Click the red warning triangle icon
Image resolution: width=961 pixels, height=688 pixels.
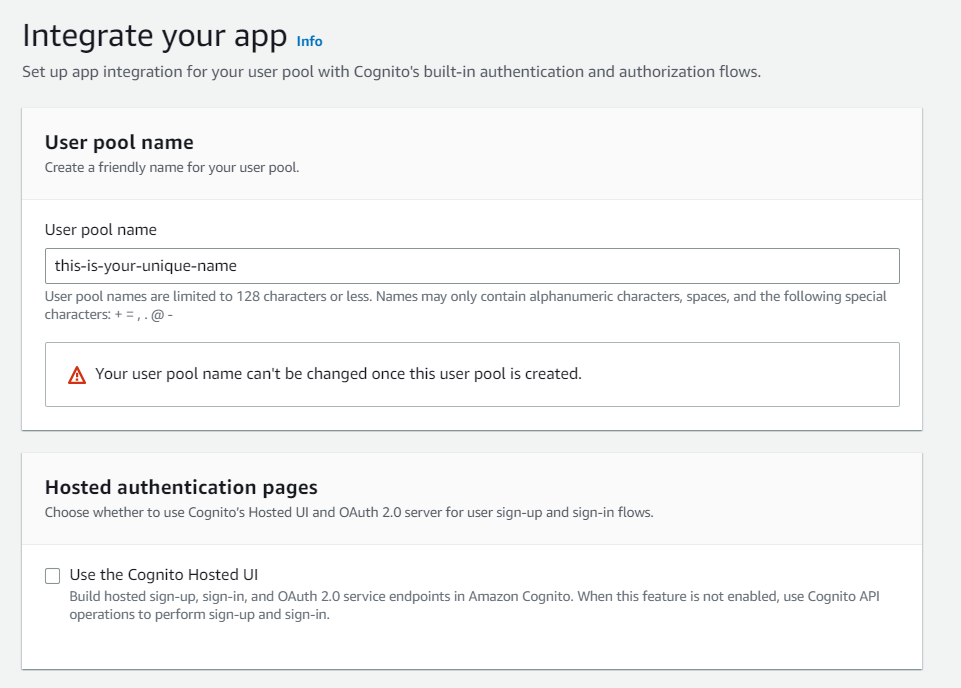coord(77,375)
